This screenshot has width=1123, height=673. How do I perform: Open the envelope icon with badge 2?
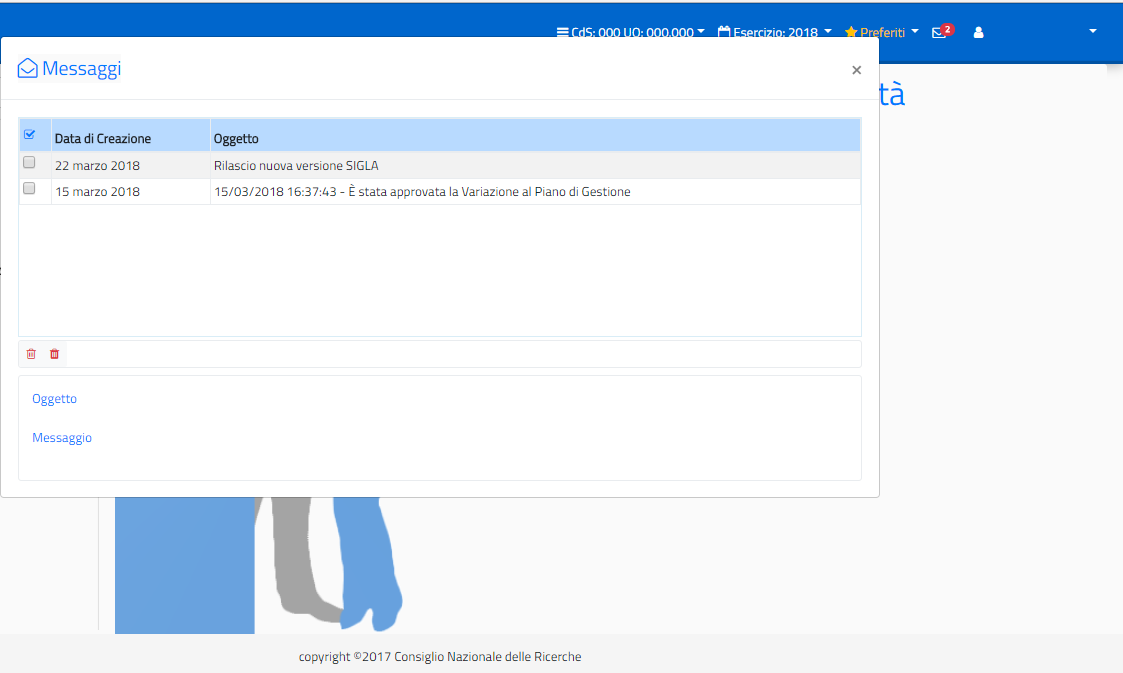(x=942, y=32)
